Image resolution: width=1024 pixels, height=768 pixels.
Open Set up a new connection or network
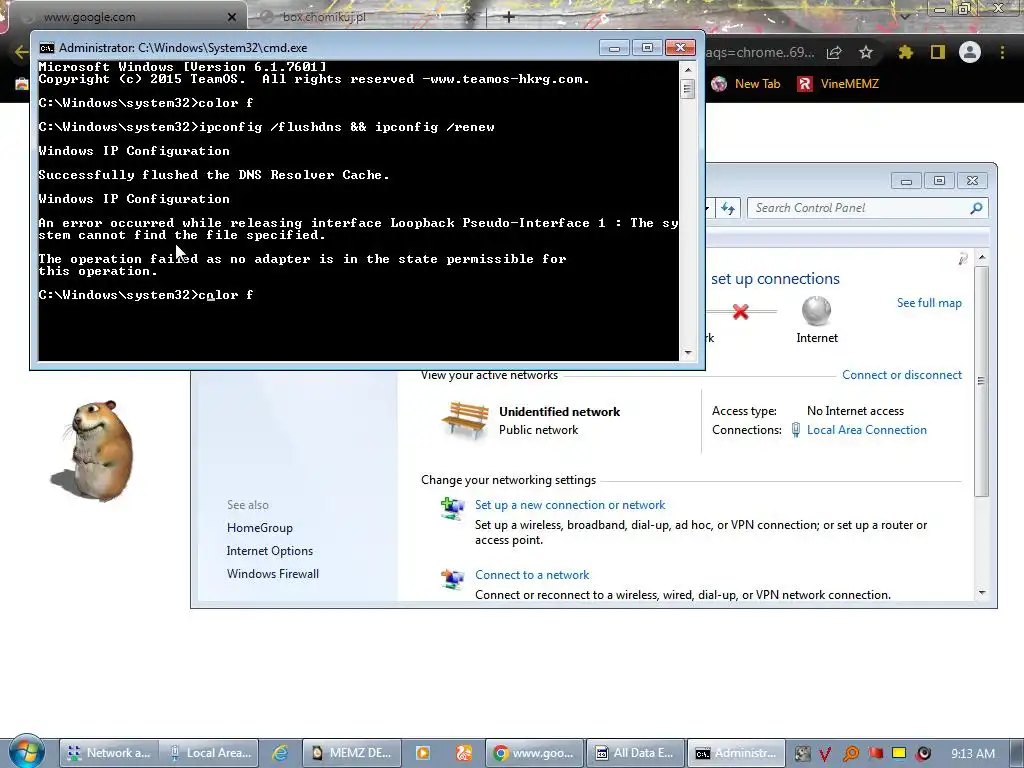[x=569, y=505]
